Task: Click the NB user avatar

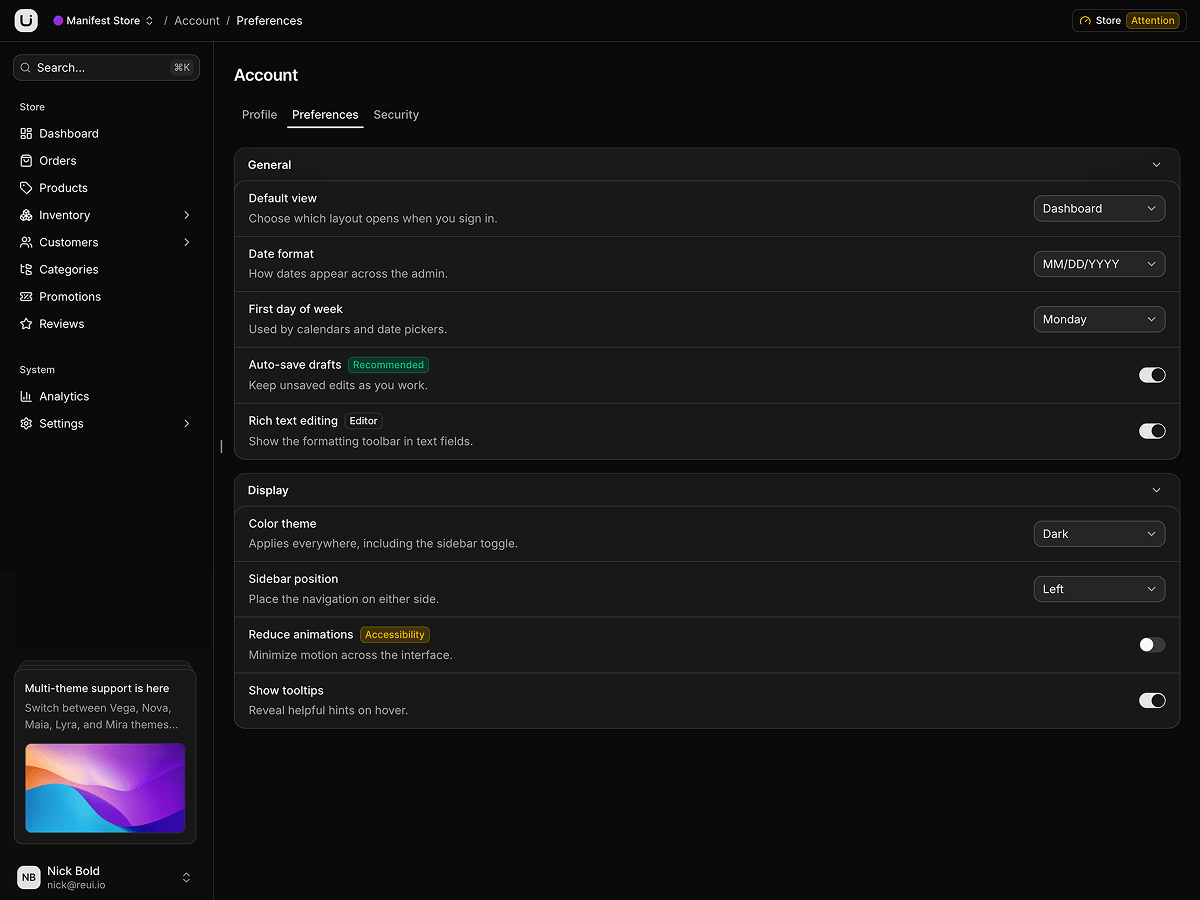Action: 29,877
